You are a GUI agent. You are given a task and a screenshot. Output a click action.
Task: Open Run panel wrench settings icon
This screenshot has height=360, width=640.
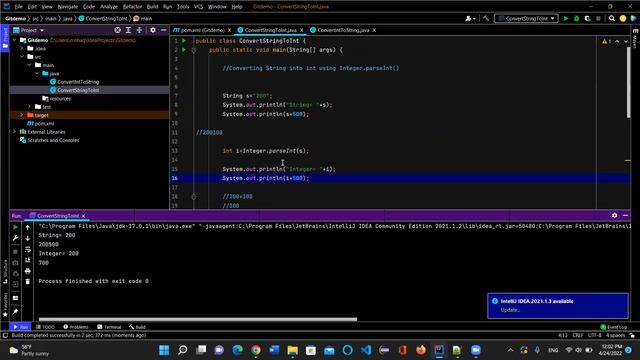[15, 238]
